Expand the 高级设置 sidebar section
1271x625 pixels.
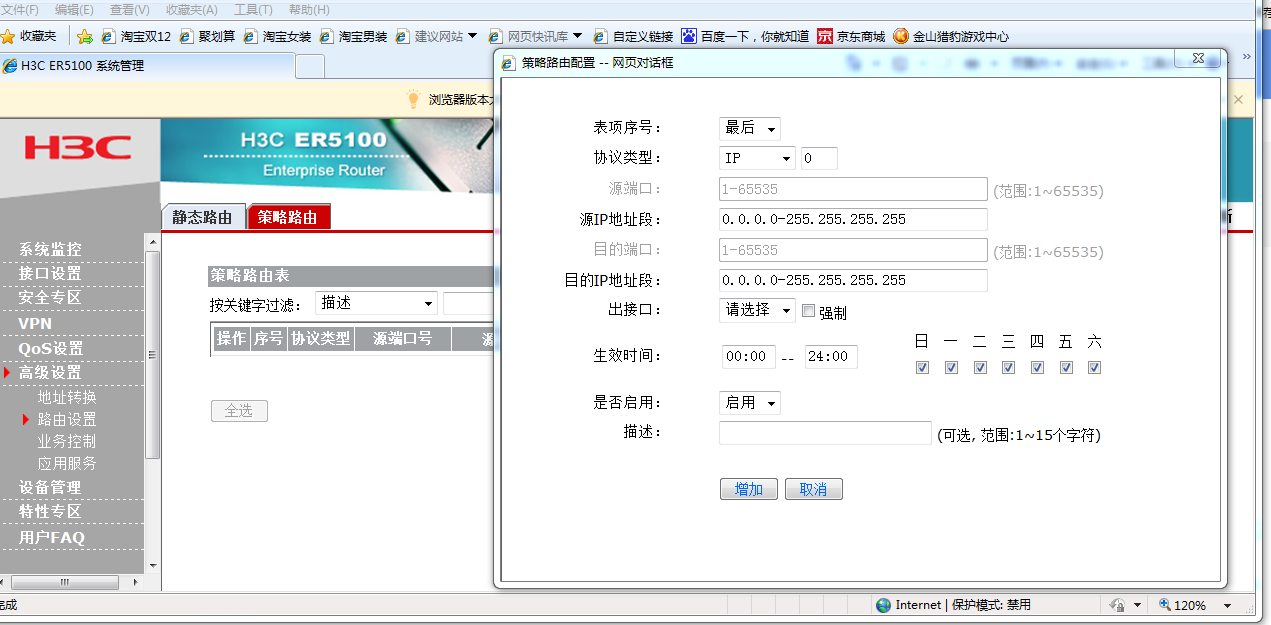click(x=49, y=372)
